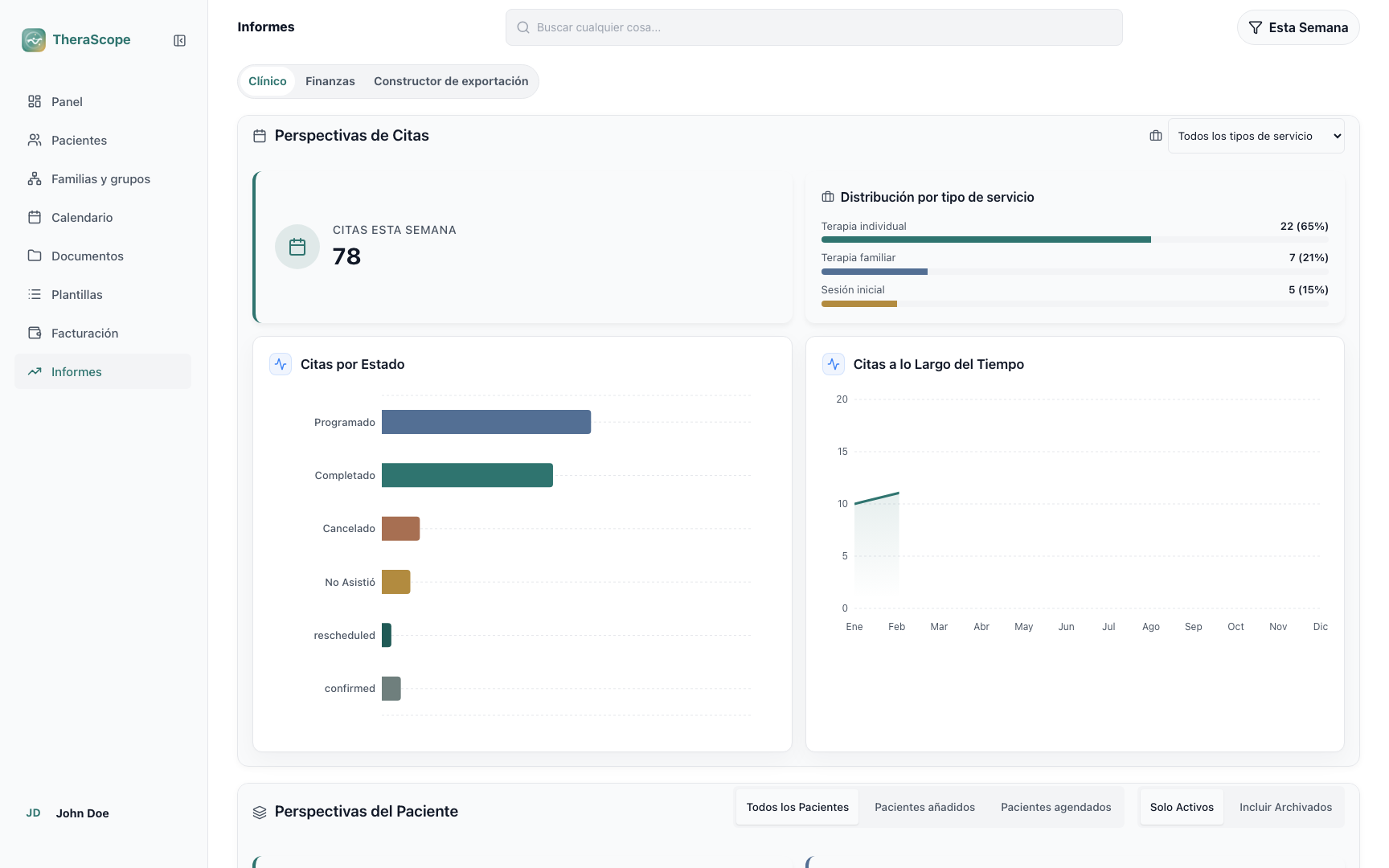Select Pacientes añadidos filter option
This screenshot has height=868, width=1389.
[x=924, y=807]
